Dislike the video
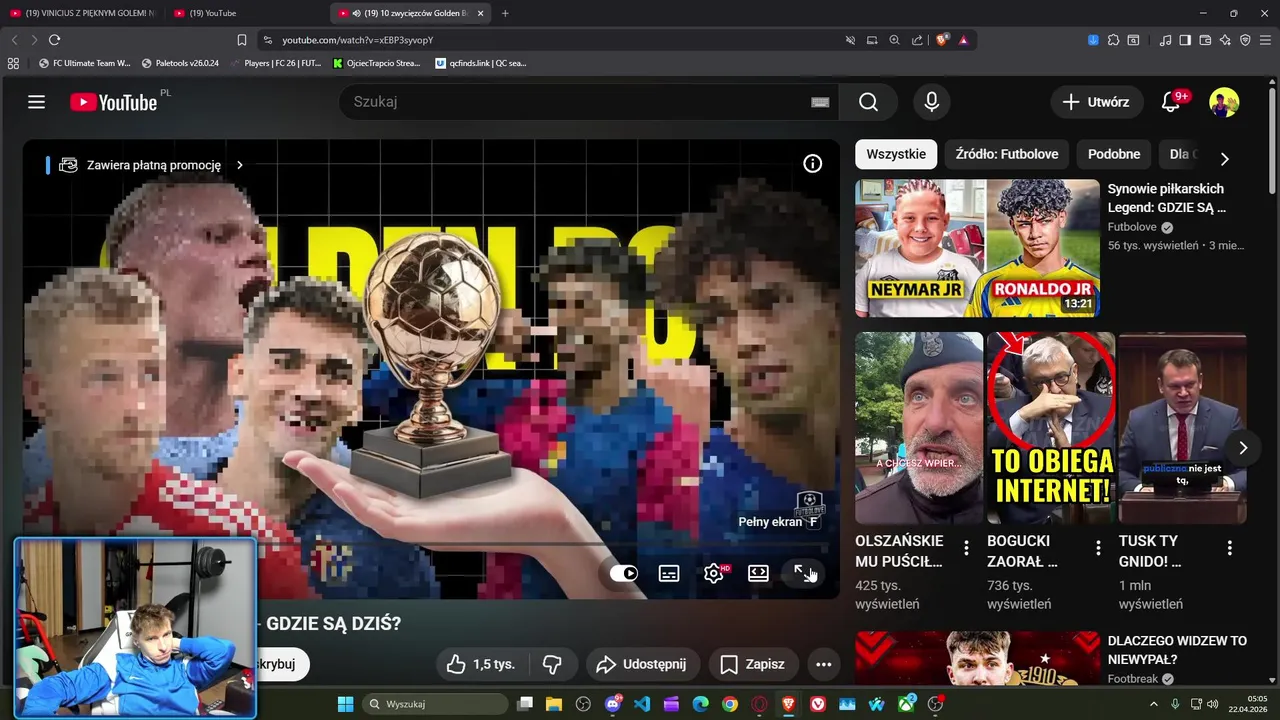Viewport: 1280px width, 720px height. pyautogui.click(x=552, y=664)
